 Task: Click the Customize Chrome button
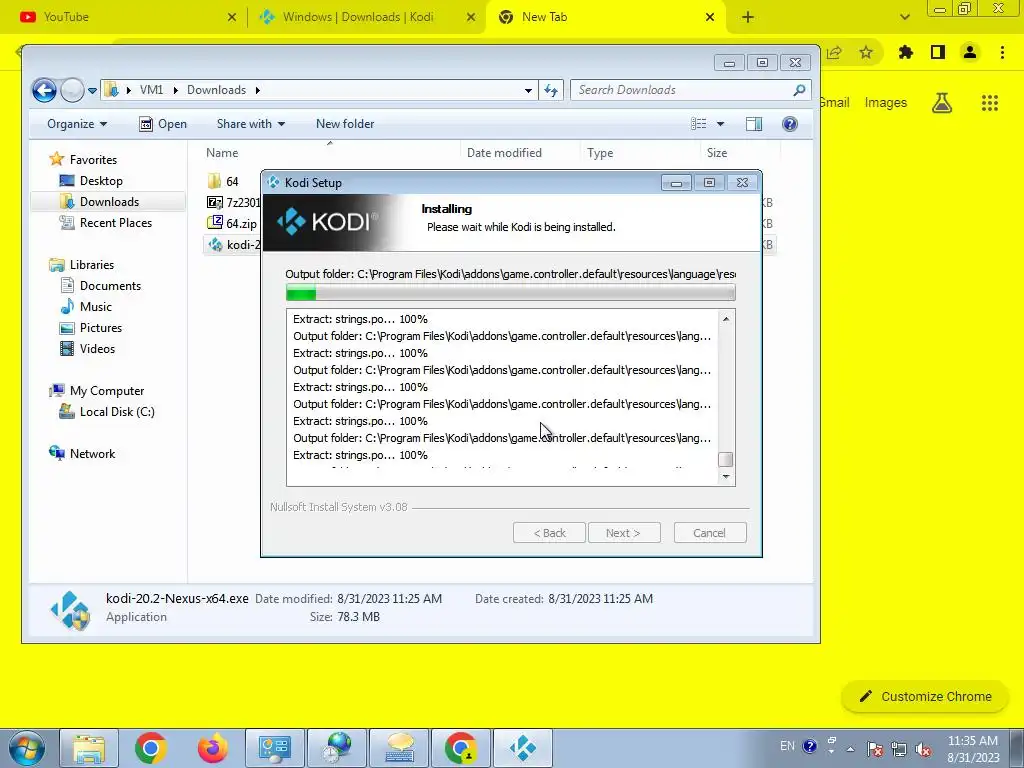click(x=926, y=697)
